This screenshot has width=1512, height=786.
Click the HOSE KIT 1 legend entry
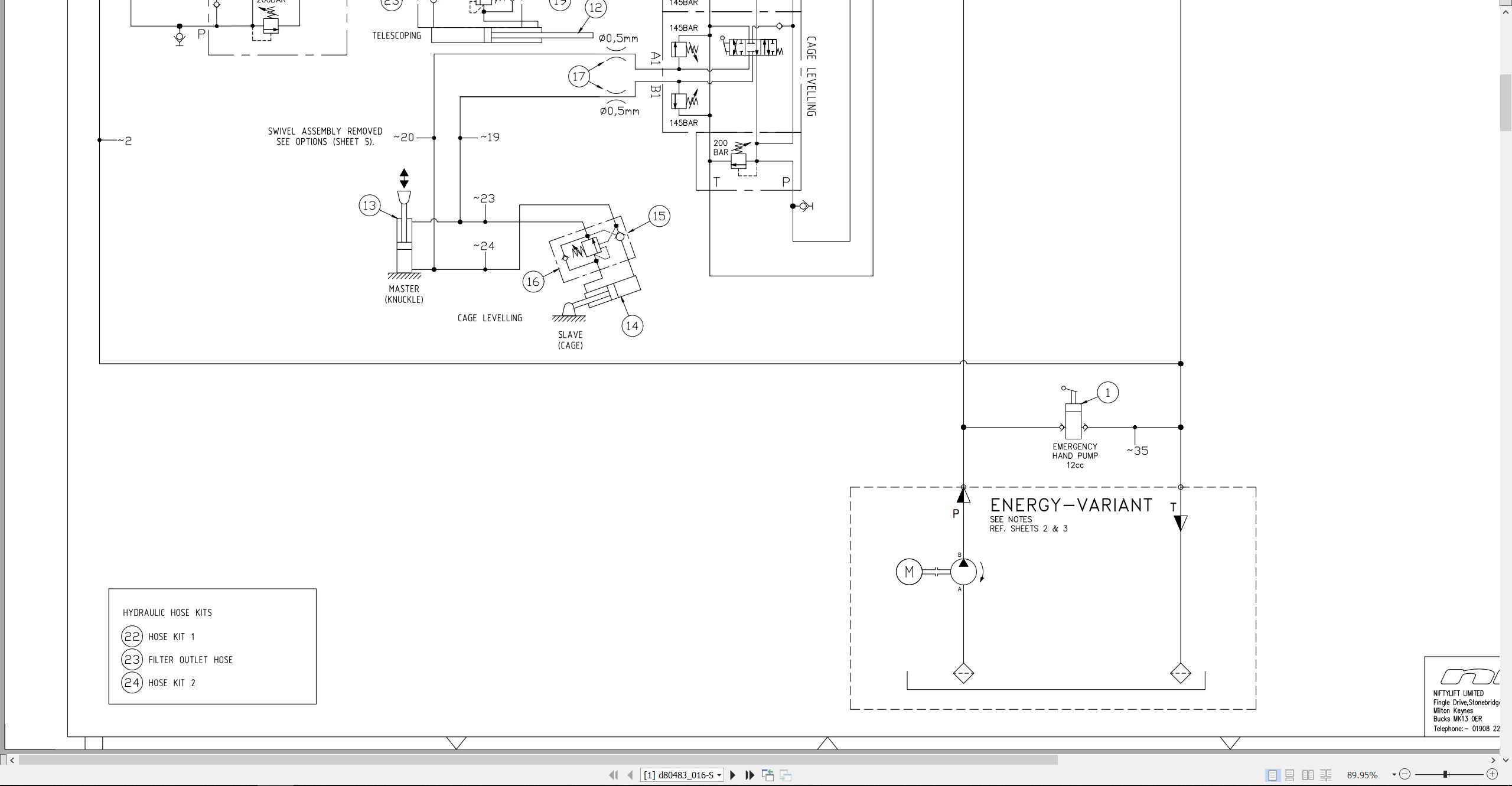pos(171,637)
